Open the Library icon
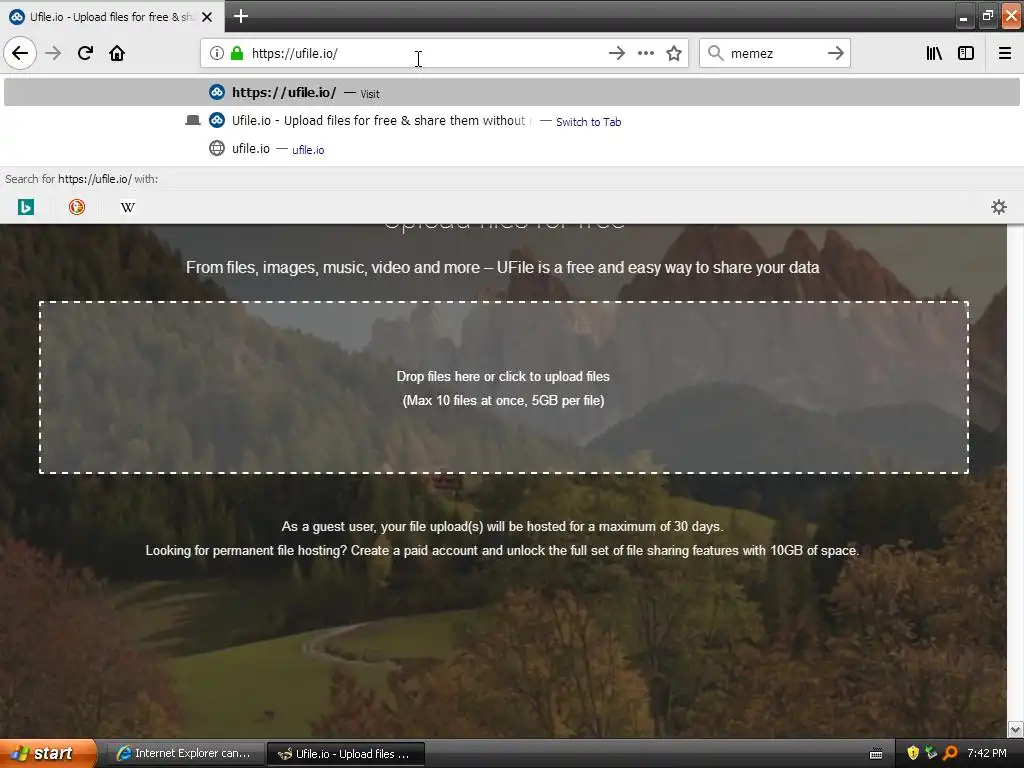 coord(934,53)
